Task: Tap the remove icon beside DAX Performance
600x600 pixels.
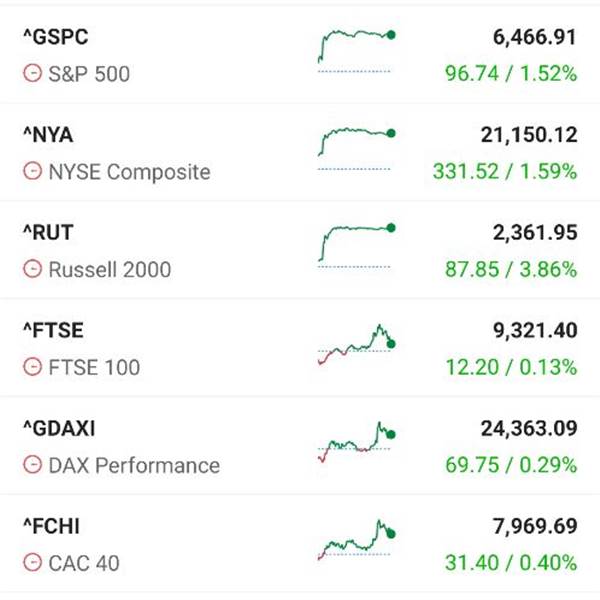Action: pos(33,465)
